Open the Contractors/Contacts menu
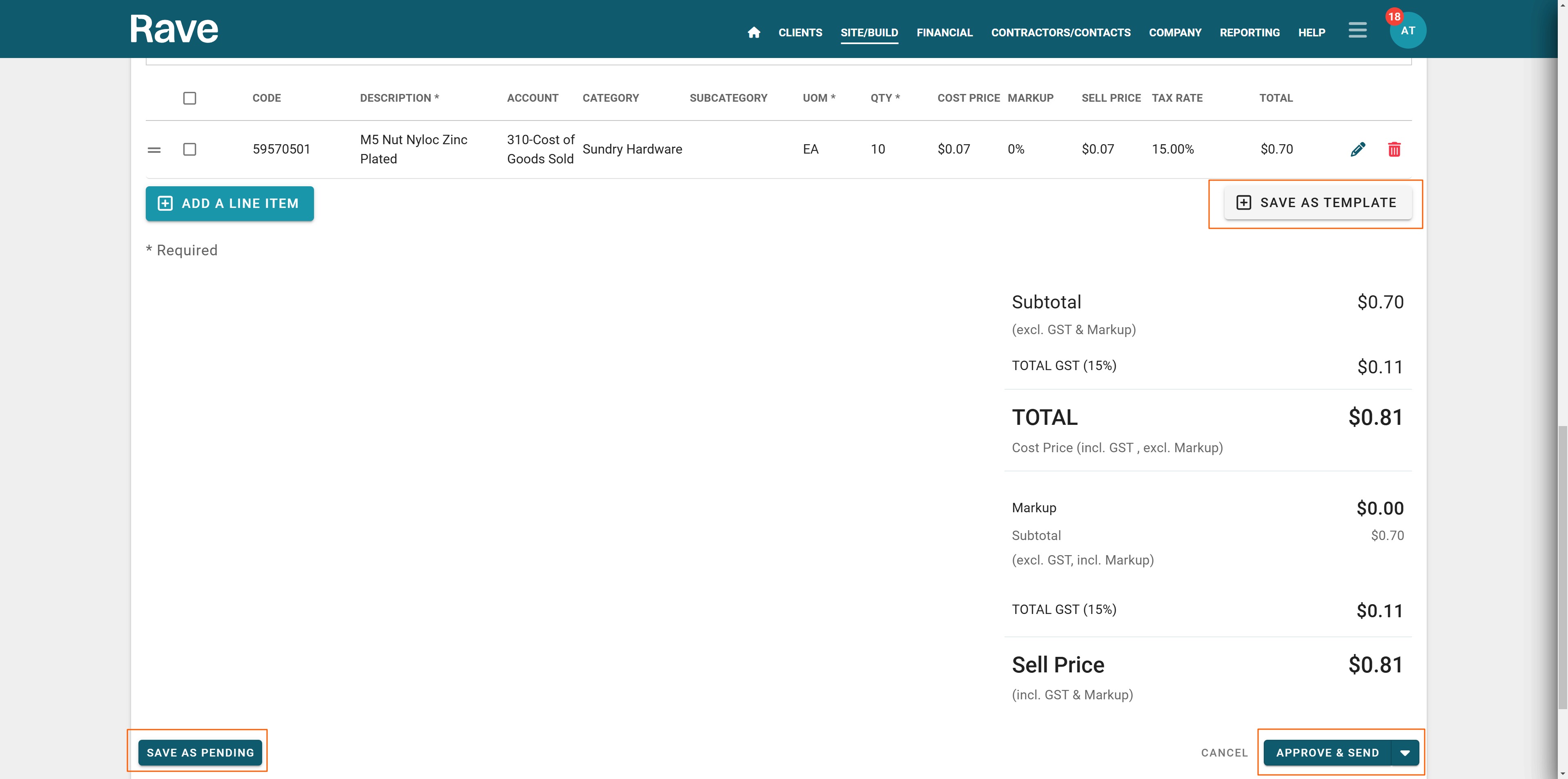 (1060, 32)
